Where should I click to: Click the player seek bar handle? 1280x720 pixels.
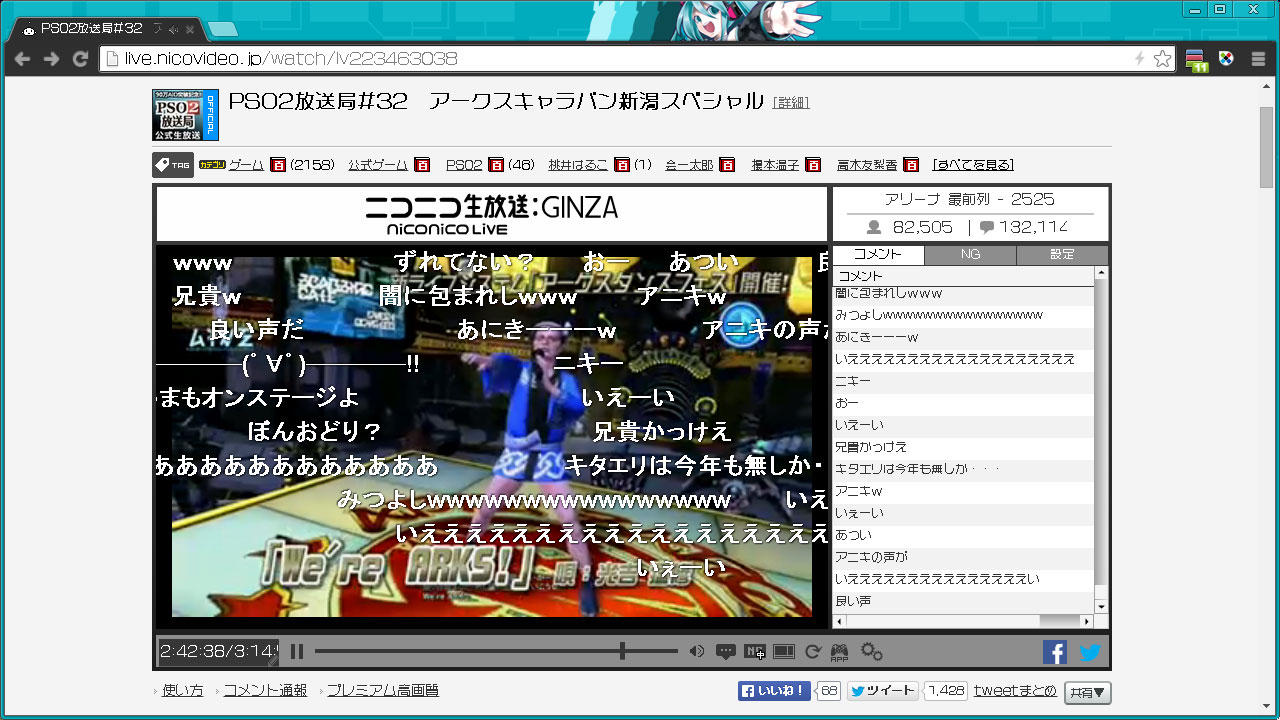click(x=622, y=652)
